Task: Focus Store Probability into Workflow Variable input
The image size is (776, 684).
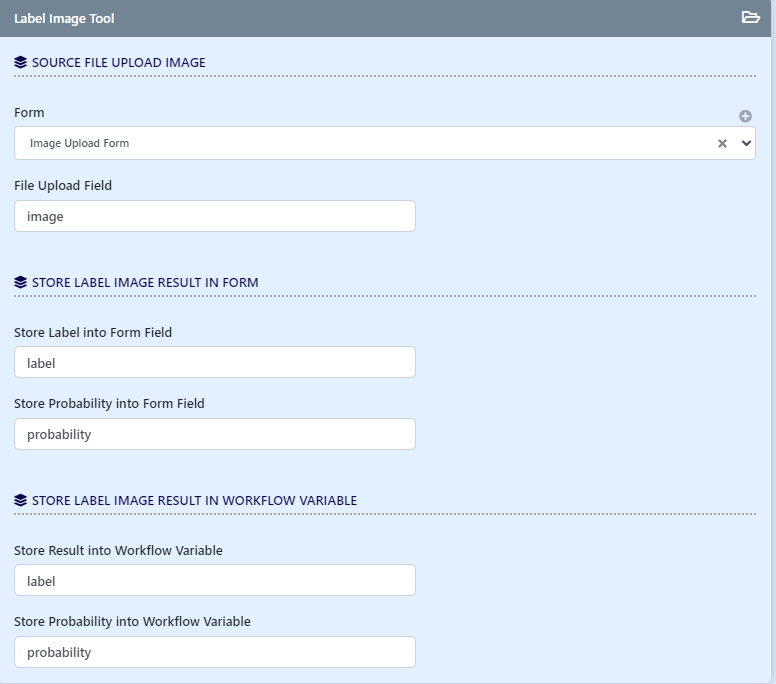Action: (215, 652)
